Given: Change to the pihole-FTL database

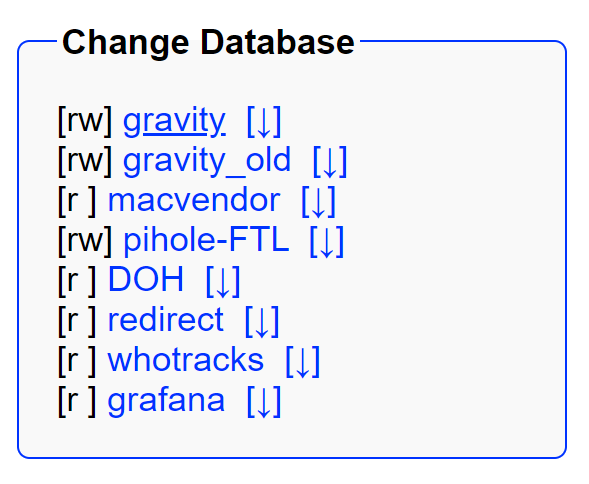Looking at the screenshot, I should tap(206, 241).
